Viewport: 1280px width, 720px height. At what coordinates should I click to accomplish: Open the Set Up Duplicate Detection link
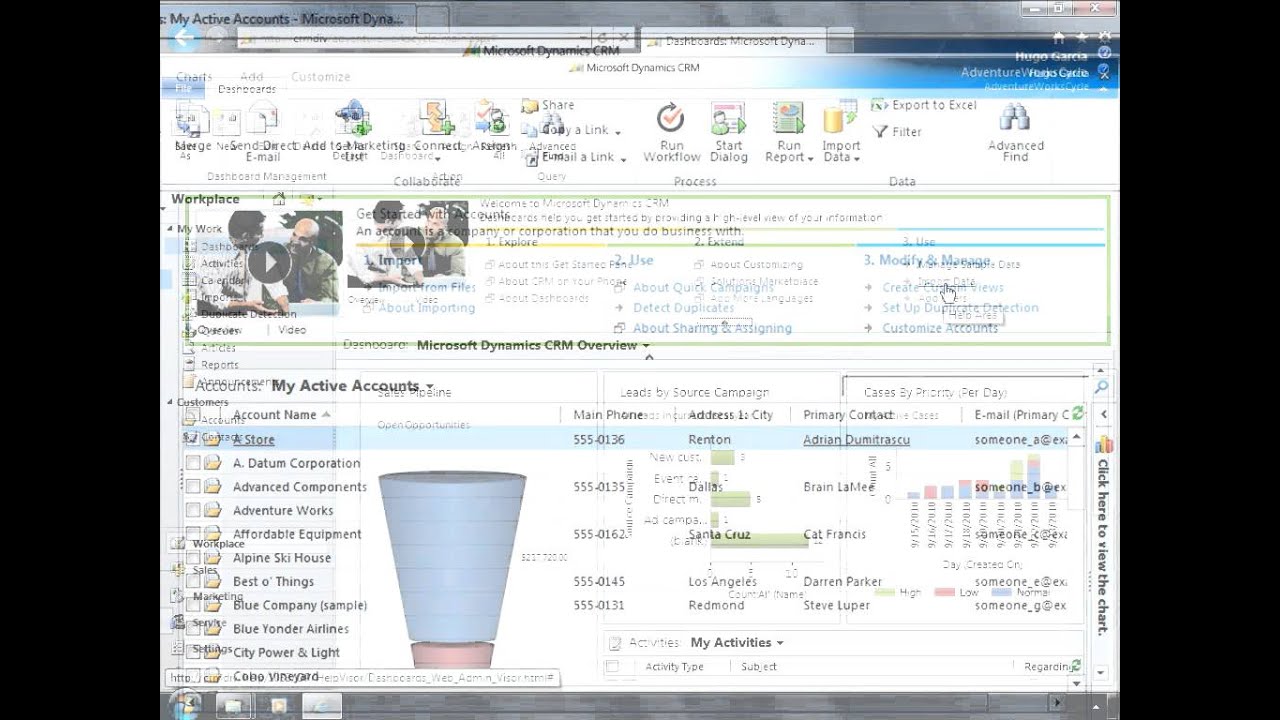coord(960,308)
